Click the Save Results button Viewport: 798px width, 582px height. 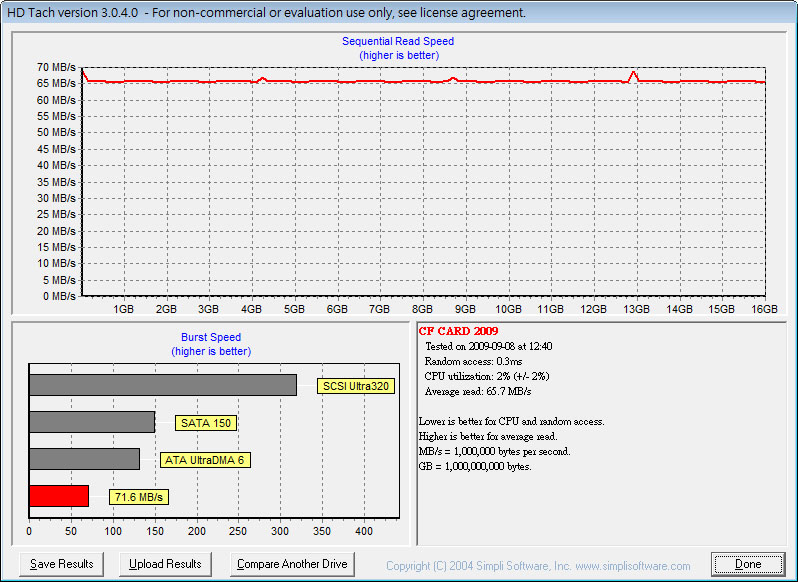pos(62,564)
